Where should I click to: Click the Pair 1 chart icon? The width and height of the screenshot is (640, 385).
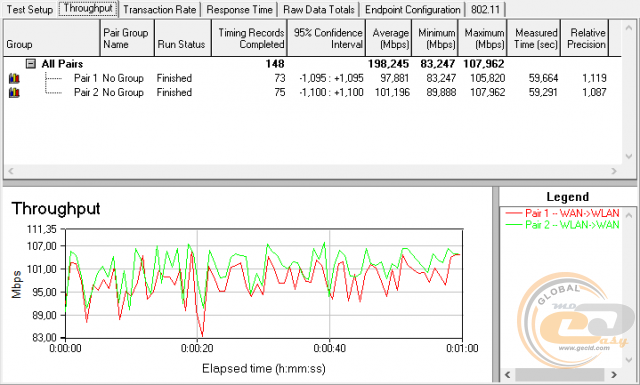point(14,78)
